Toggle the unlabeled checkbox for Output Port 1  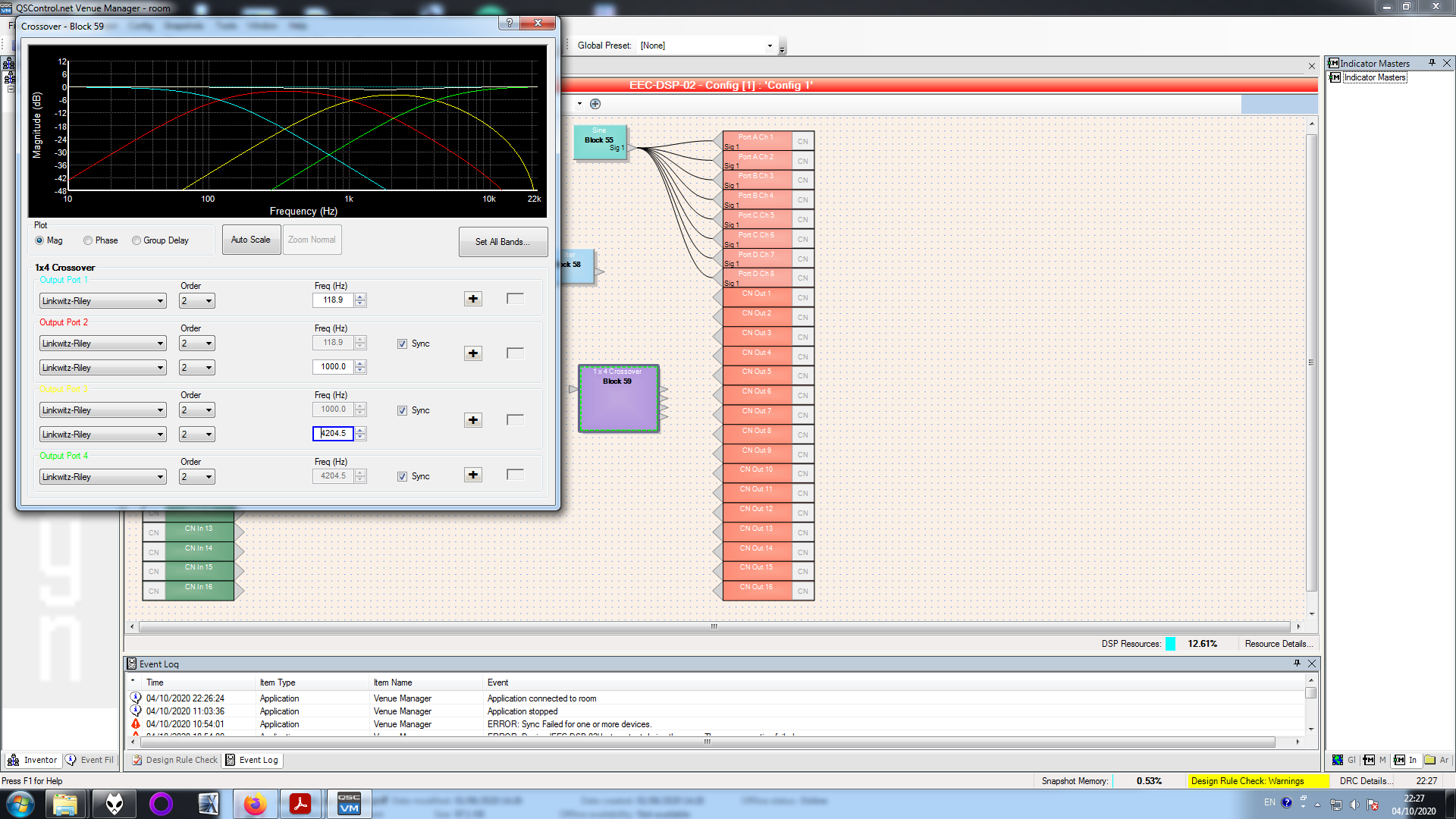coord(515,299)
